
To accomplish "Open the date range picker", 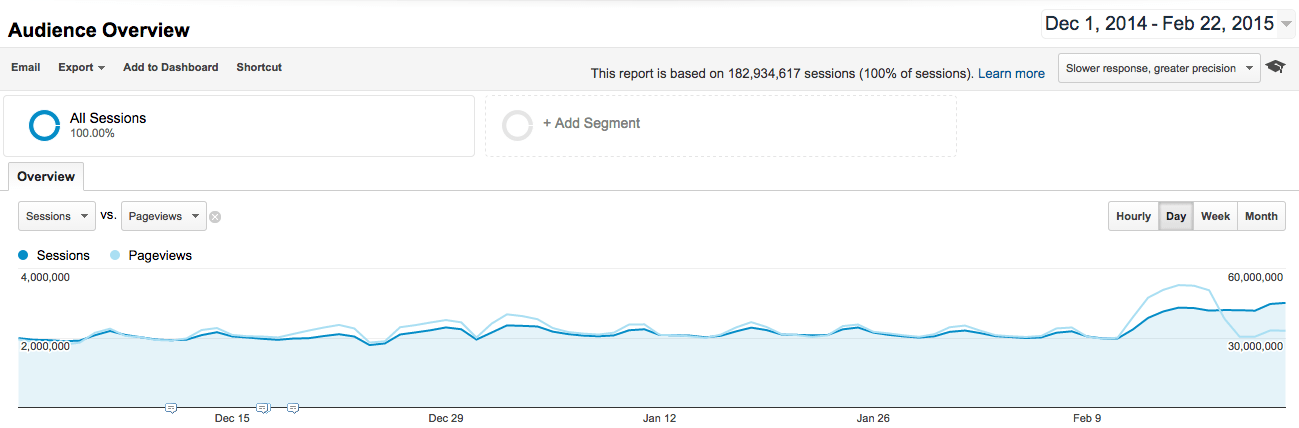I will [x=1166, y=23].
